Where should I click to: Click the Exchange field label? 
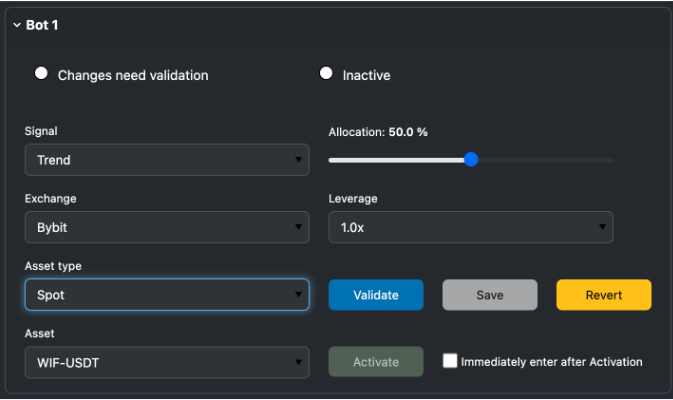coord(51,199)
